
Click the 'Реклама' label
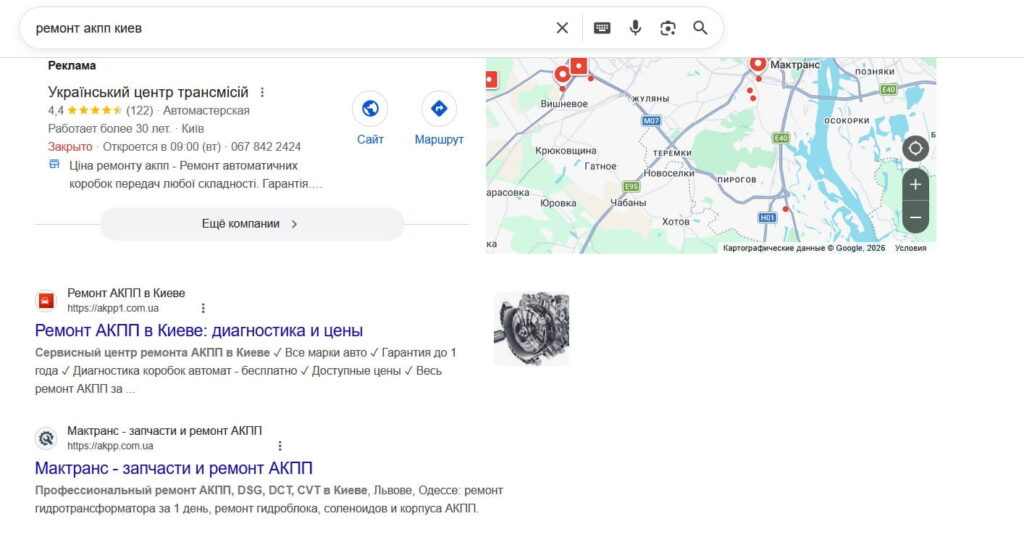click(x=72, y=65)
